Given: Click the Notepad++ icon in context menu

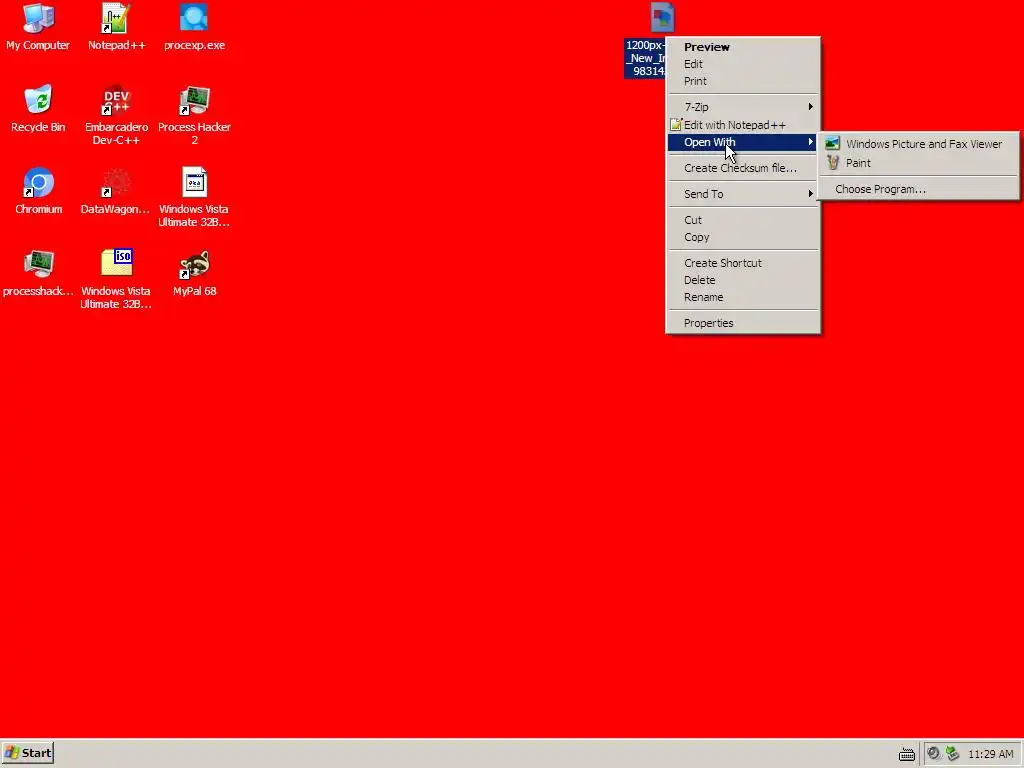Looking at the screenshot, I should point(676,125).
